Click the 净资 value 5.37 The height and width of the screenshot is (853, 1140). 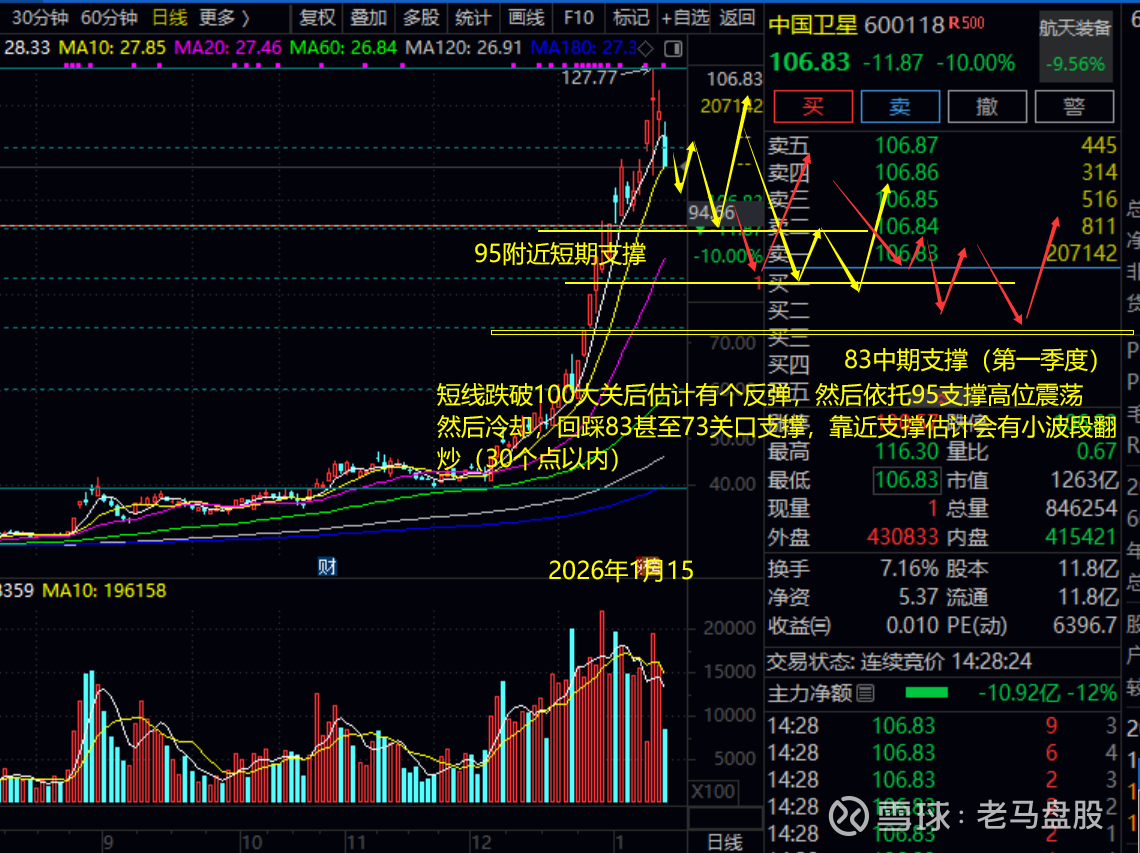pyautogui.click(x=918, y=597)
